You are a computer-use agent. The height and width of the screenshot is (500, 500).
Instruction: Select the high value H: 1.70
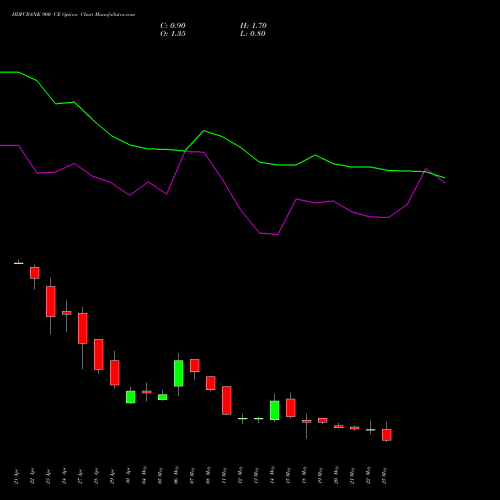[253, 26]
